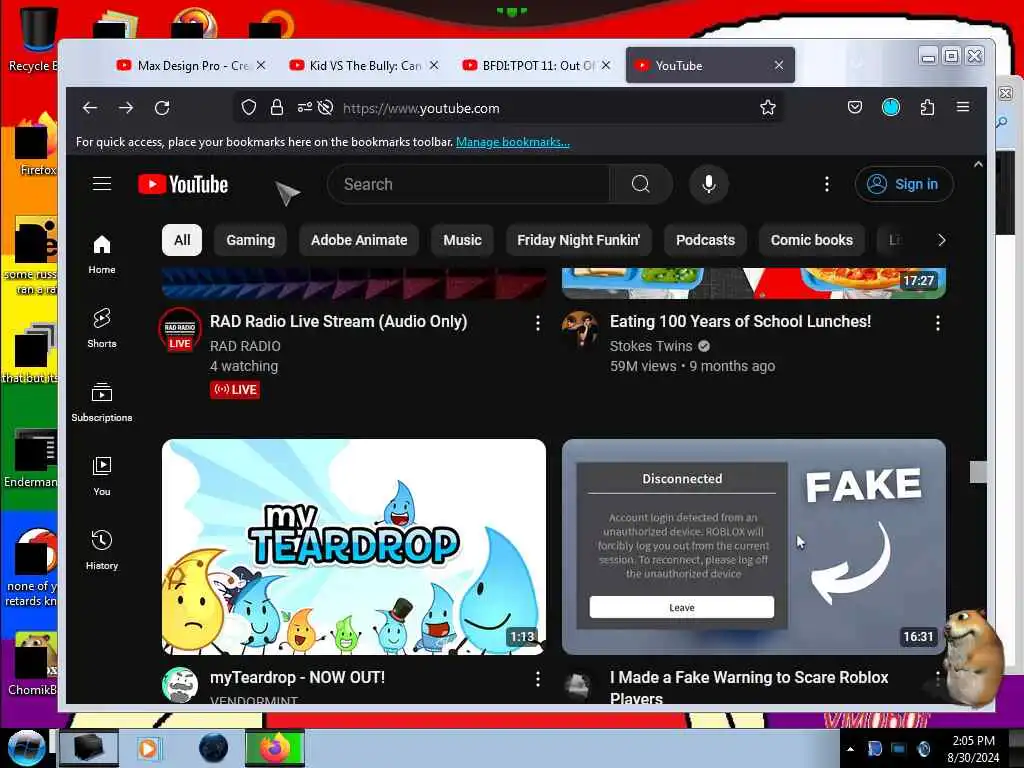This screenshot has width=1024, height=768.
Task: Open the Fake Warning Roblox thumbnail
Action: (x=754, y=547)
